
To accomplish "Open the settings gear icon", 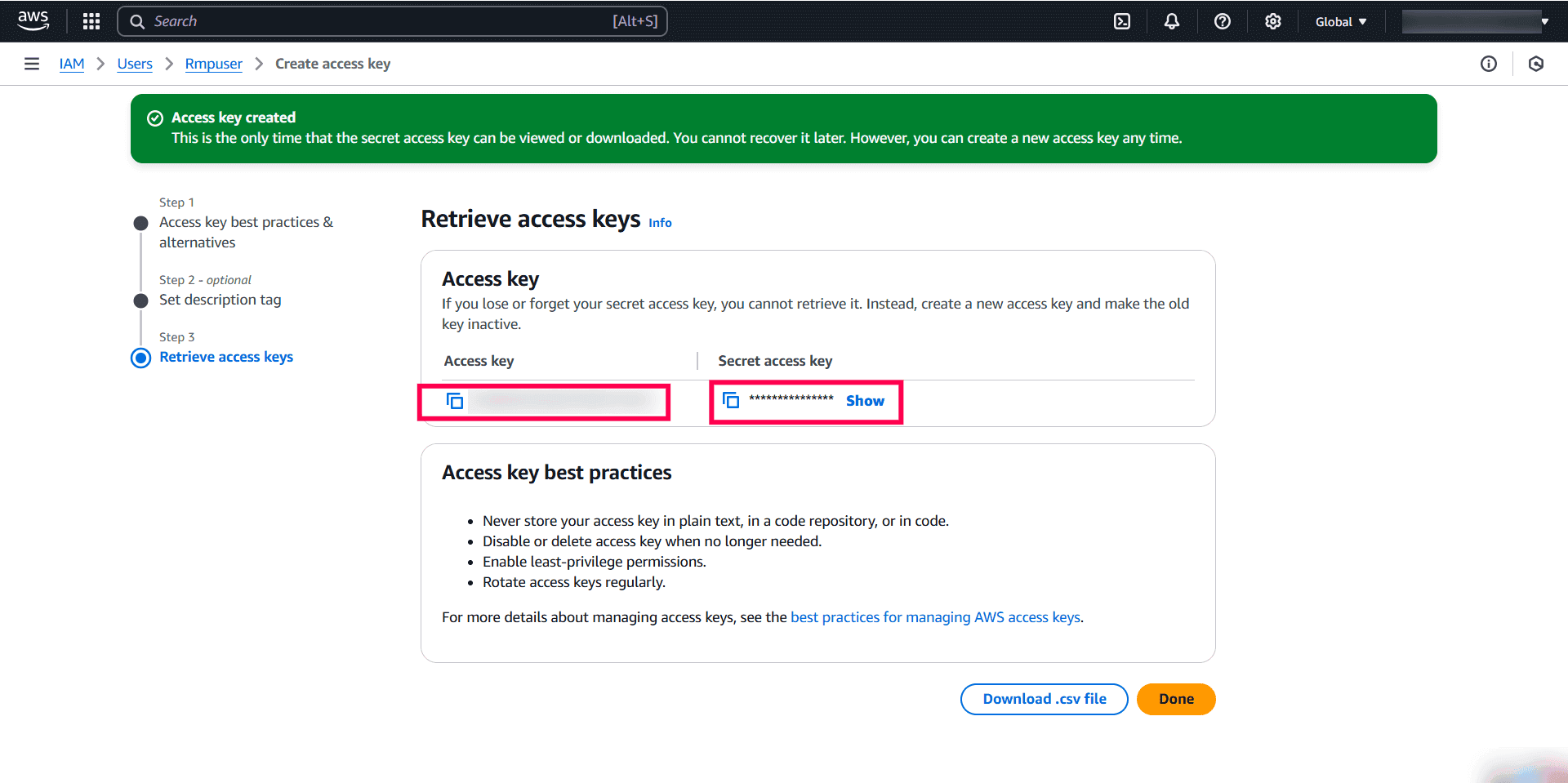I will [1273, 21].
